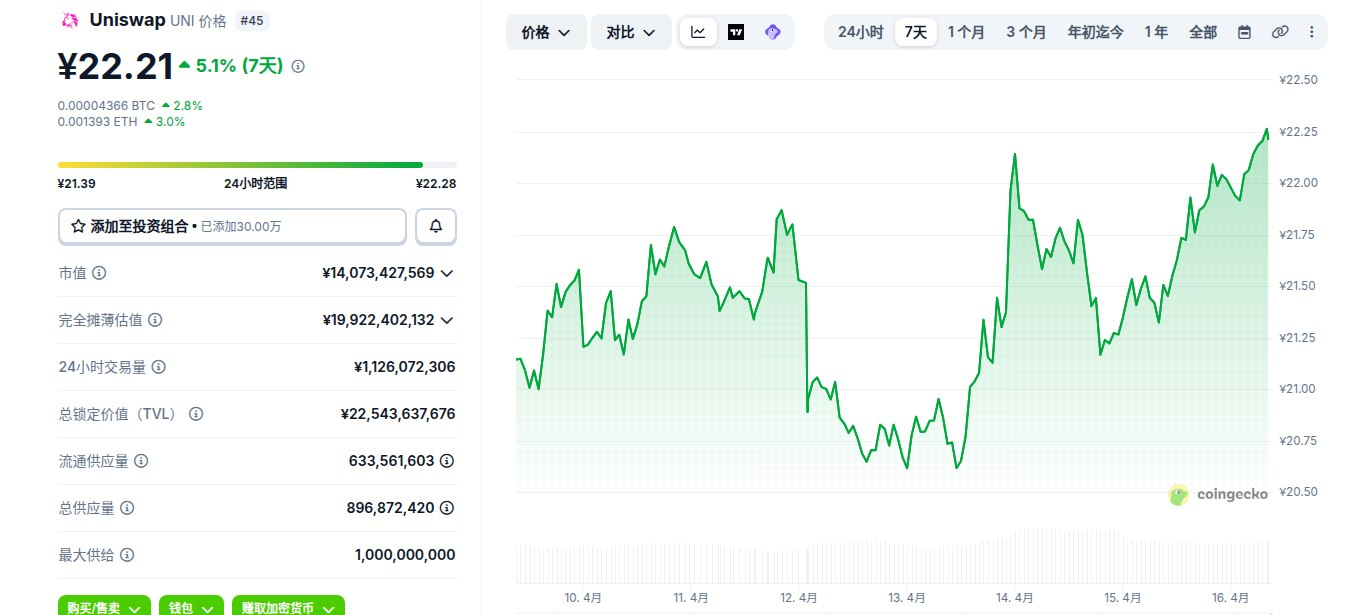The height and width of the screenshot is (615, 1360).
Task: Click the 1,000,000,000 max supply value
Action: pyautogui.click(x=405, y=555)
